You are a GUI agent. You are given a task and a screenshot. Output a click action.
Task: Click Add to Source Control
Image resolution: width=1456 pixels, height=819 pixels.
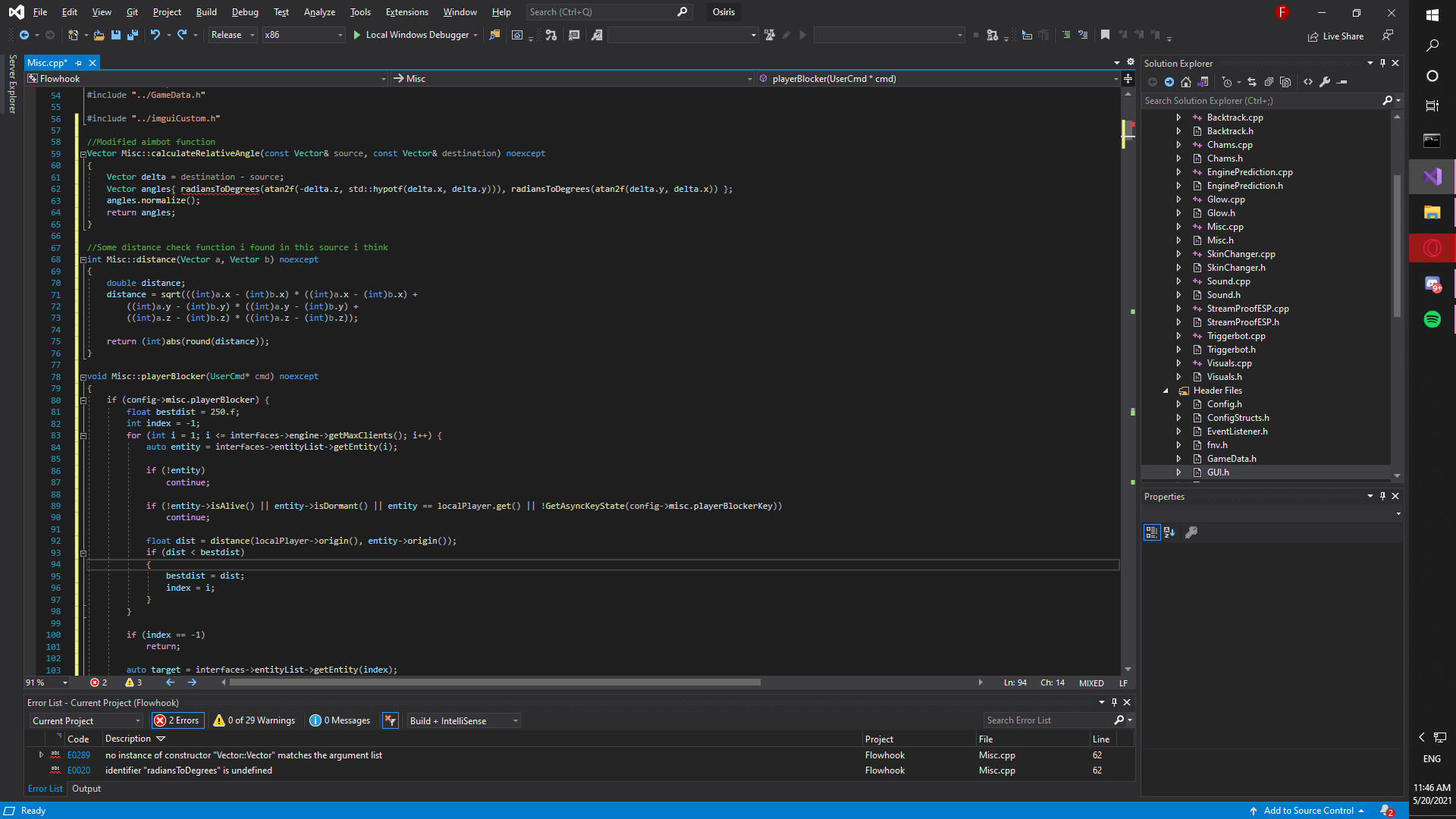coord(1307,811)
